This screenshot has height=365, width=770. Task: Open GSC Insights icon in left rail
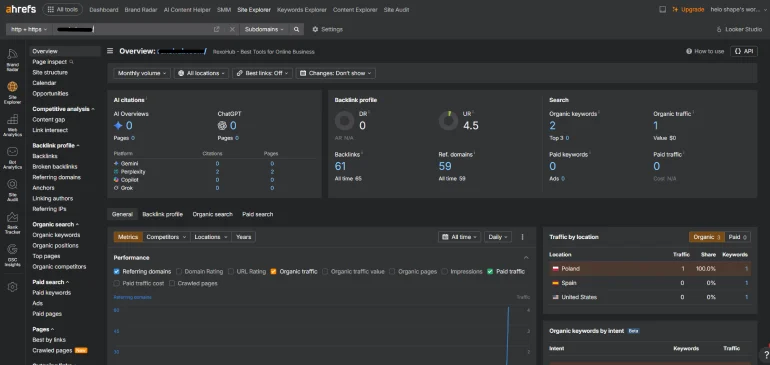pyautogui.click(x=12, y=255)
